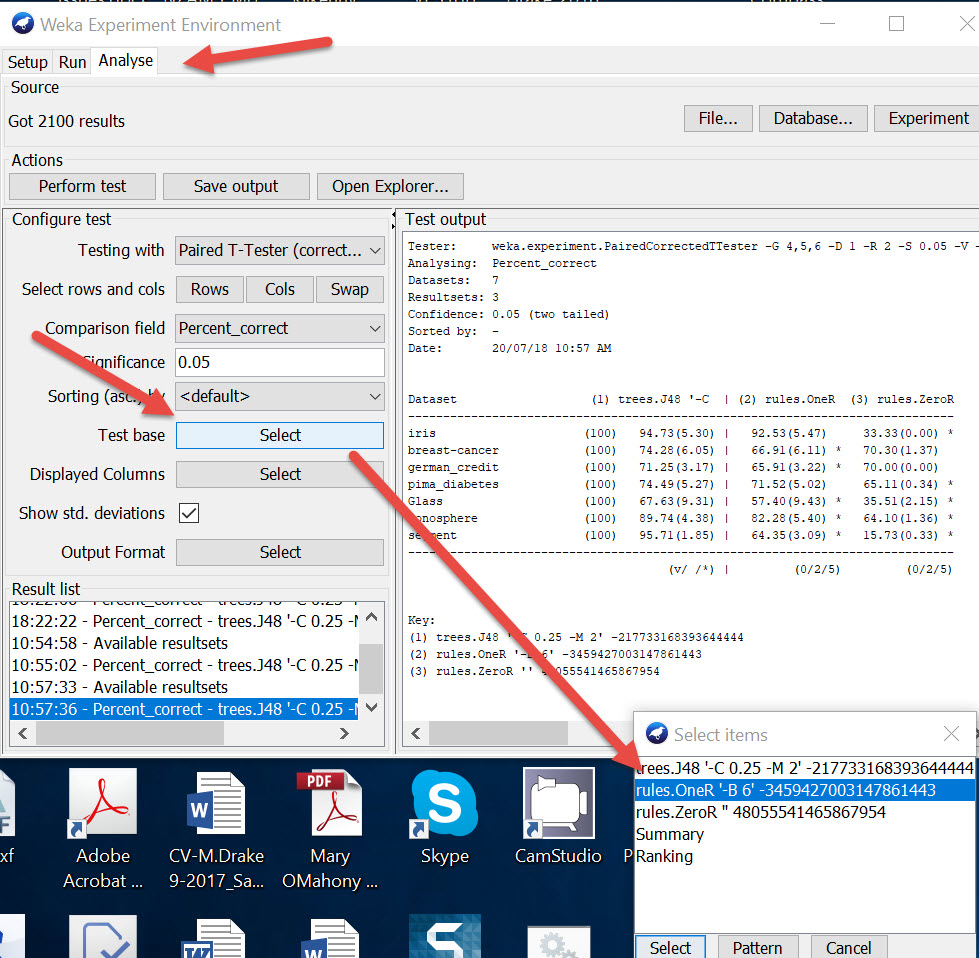The width and height of the screenshot is (979, 958).
Task: Close the Select items dialog
Action: 951,734
